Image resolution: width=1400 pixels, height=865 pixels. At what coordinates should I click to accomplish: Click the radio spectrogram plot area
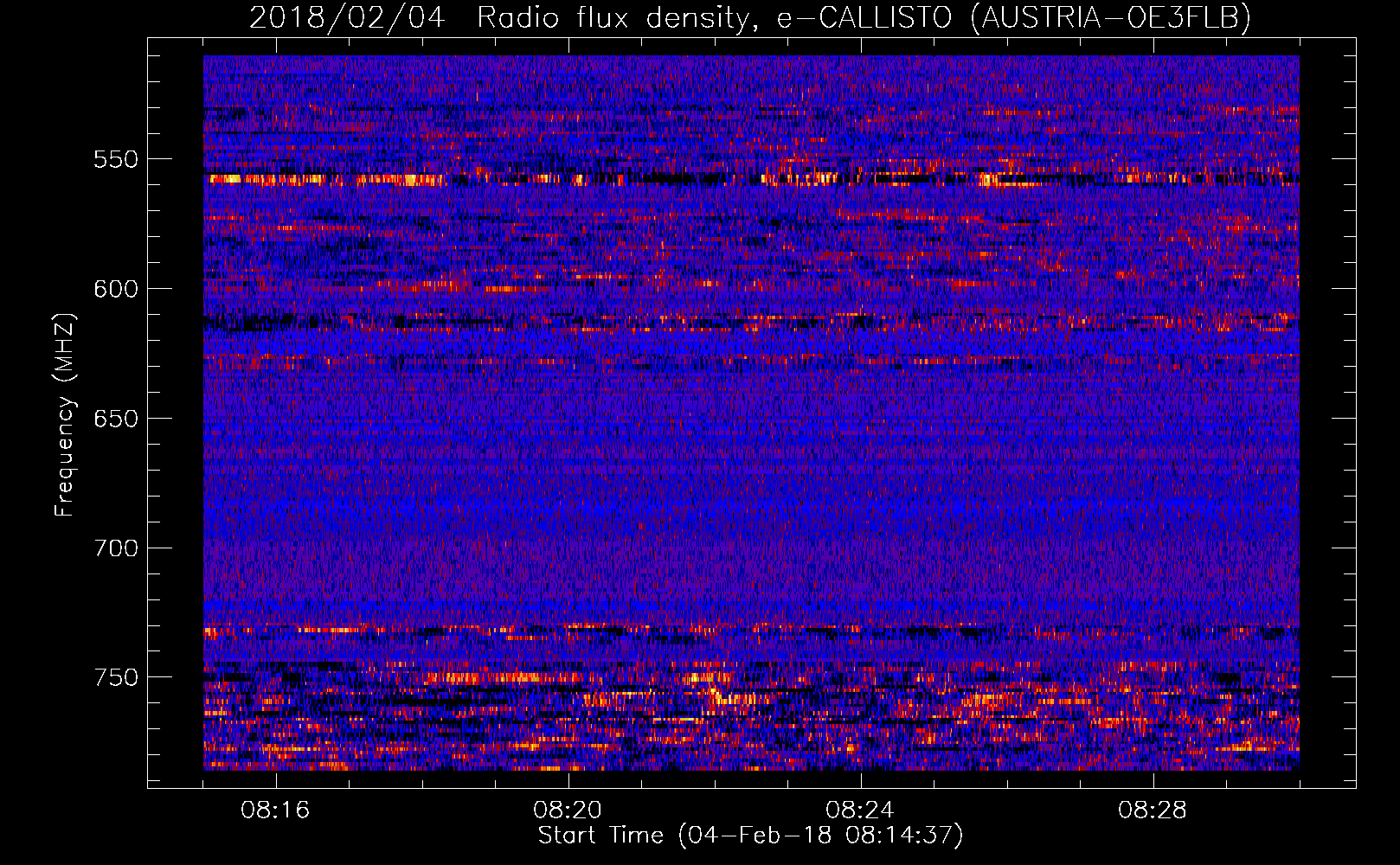[x=751, y=413]
